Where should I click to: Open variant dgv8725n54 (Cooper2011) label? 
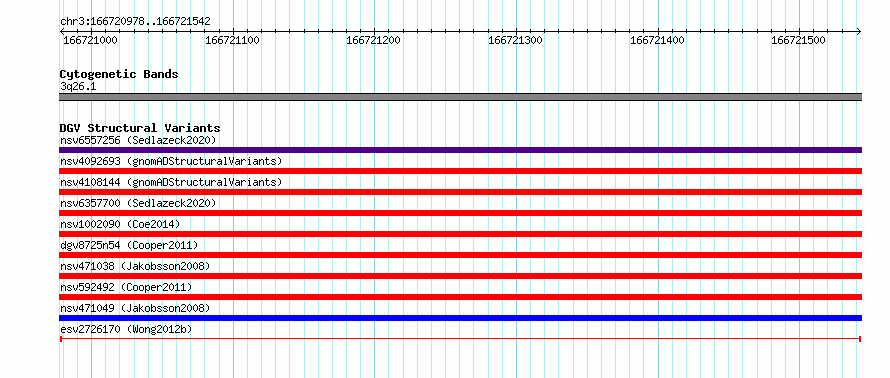click(x=129, y=245)
